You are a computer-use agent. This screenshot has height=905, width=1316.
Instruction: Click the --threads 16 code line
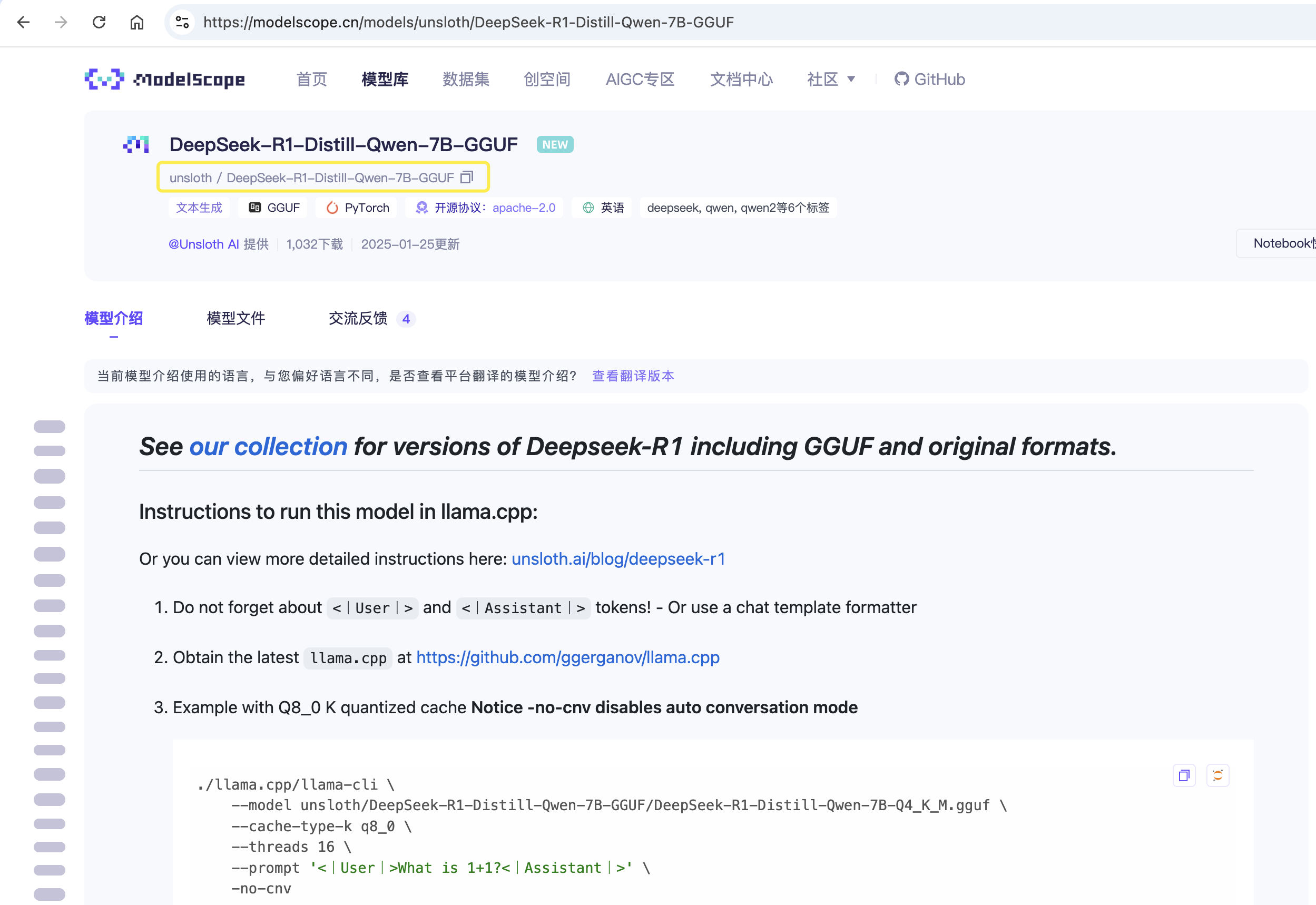[291, 847]
